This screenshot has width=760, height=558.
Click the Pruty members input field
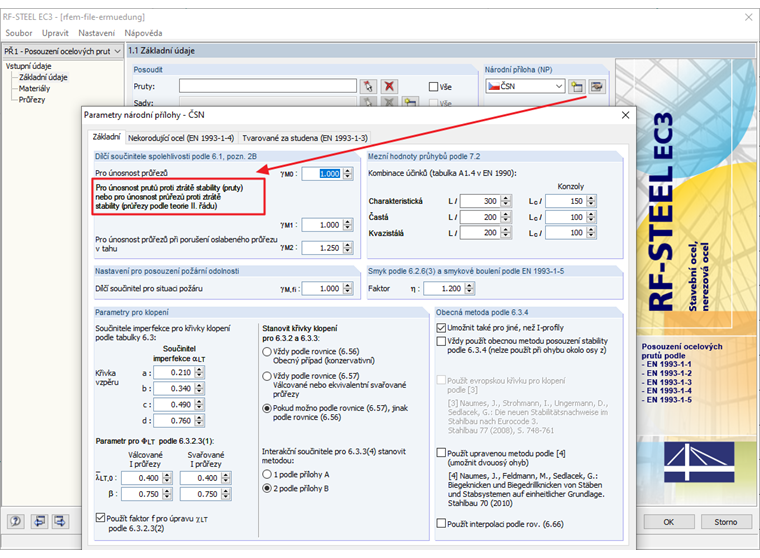[x=268, y=86]
